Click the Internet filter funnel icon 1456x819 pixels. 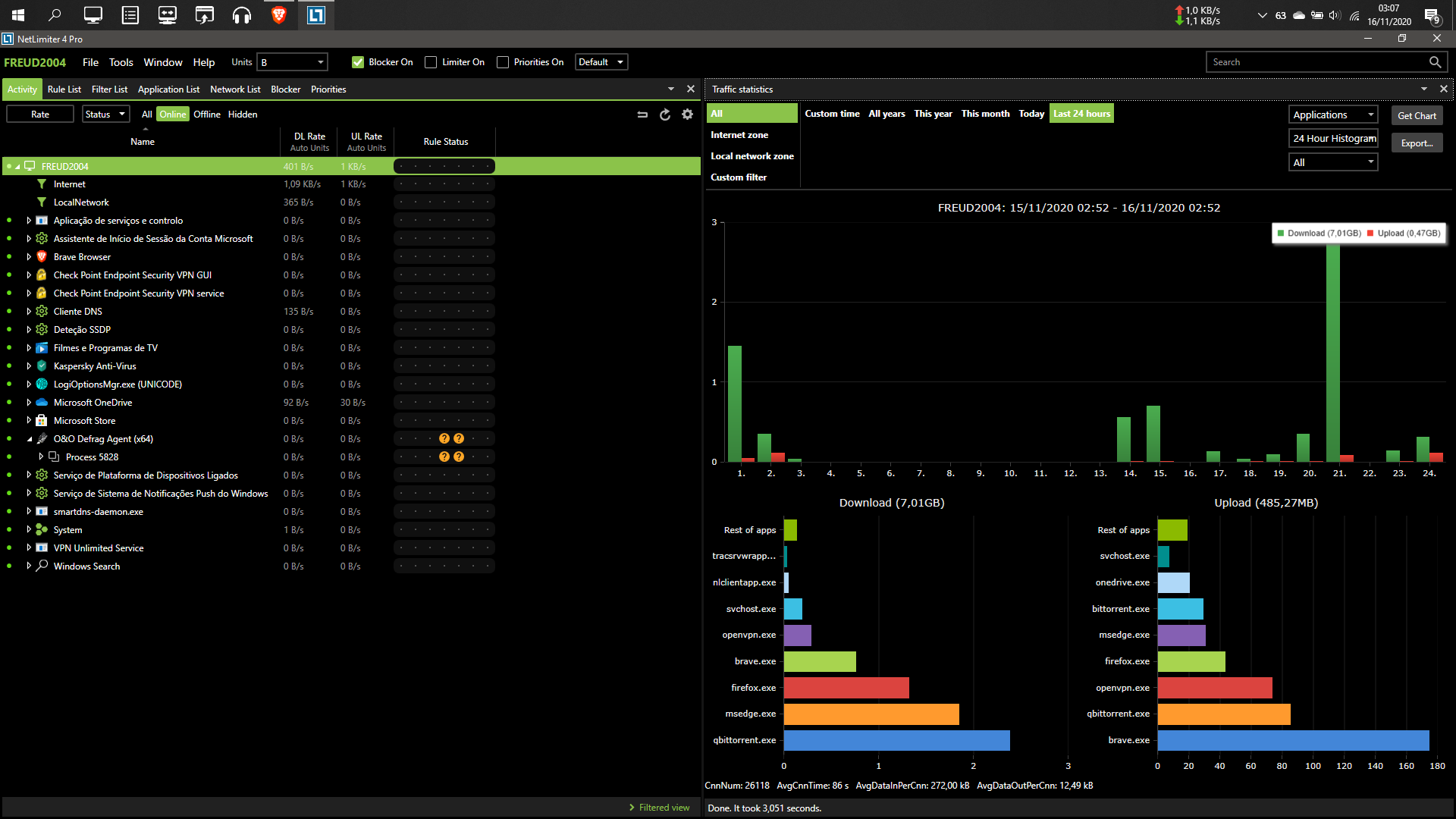coord(42,184)
